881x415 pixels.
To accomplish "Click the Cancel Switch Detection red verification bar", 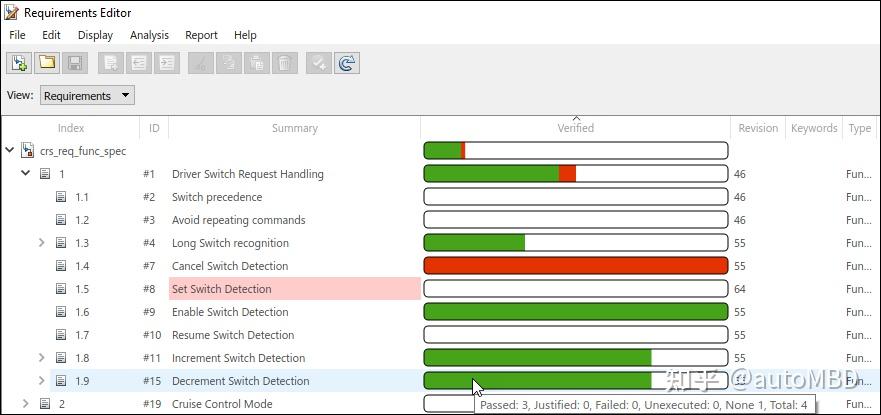I will pos(575,266).
